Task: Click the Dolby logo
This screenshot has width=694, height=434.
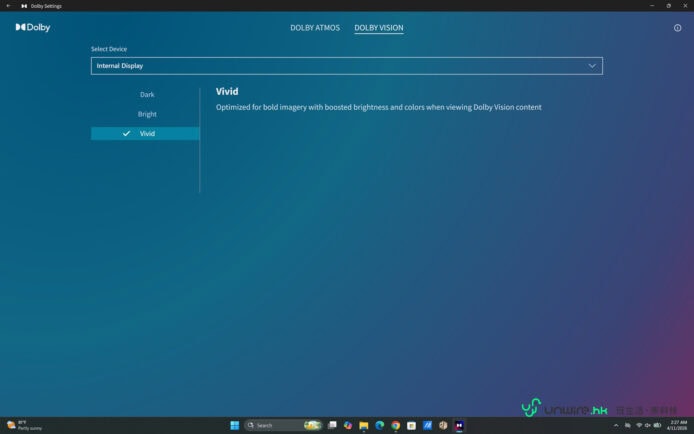Action: coord(33,27)
